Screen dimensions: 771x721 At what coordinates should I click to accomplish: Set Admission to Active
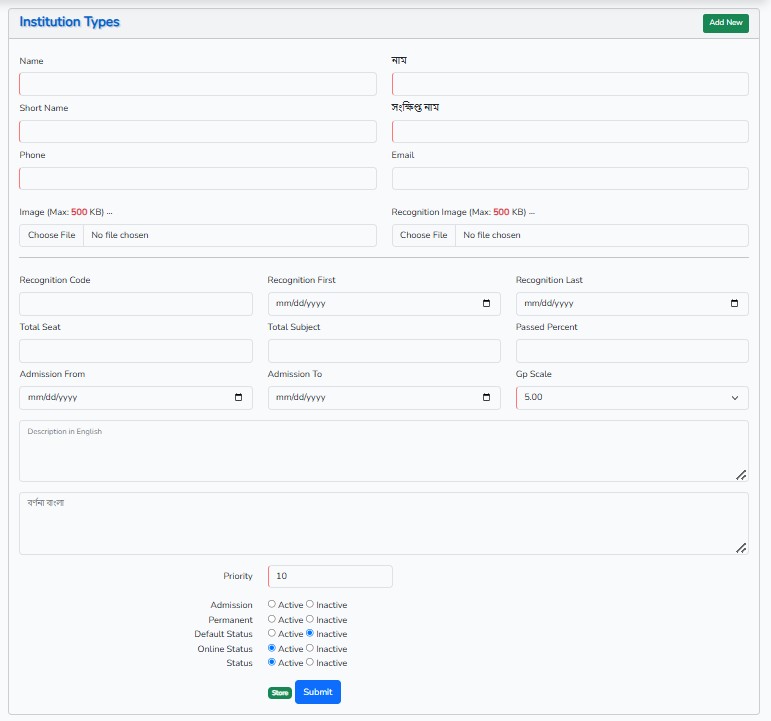pos(272,605)
